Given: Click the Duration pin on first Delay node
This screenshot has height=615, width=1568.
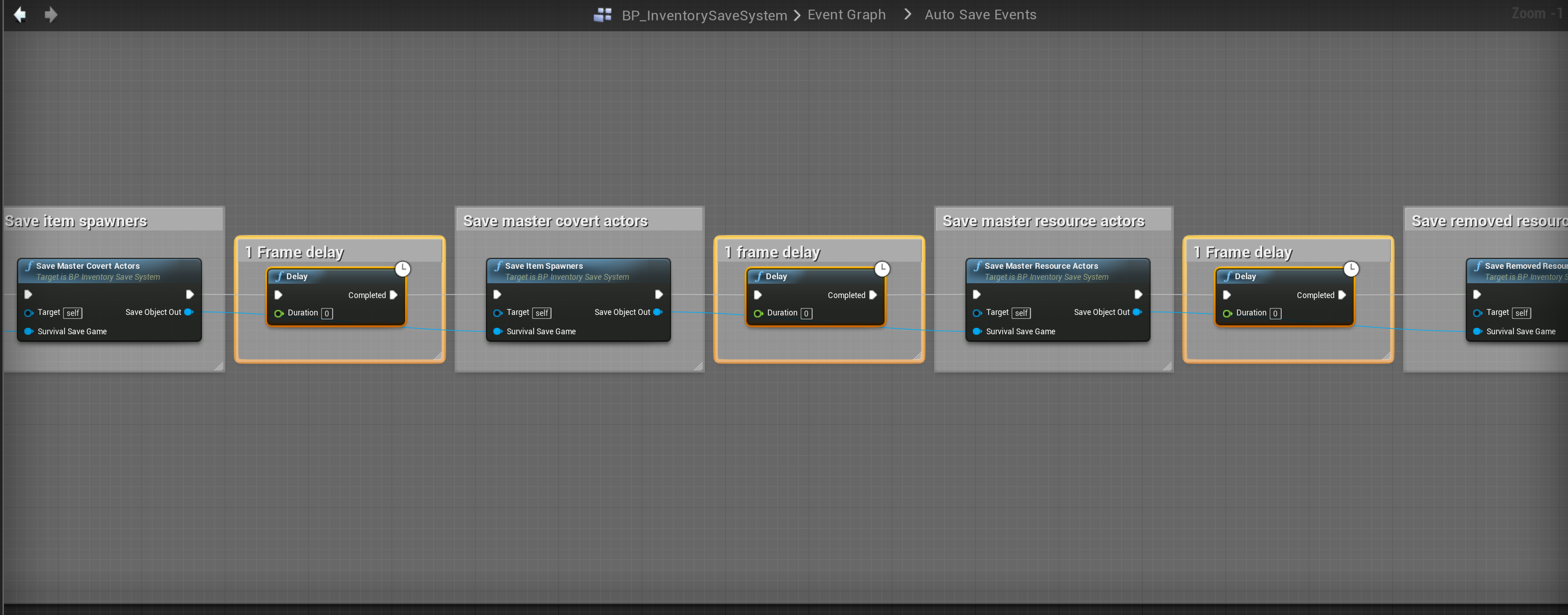Looking at the screenshot, I should point(279,313).
